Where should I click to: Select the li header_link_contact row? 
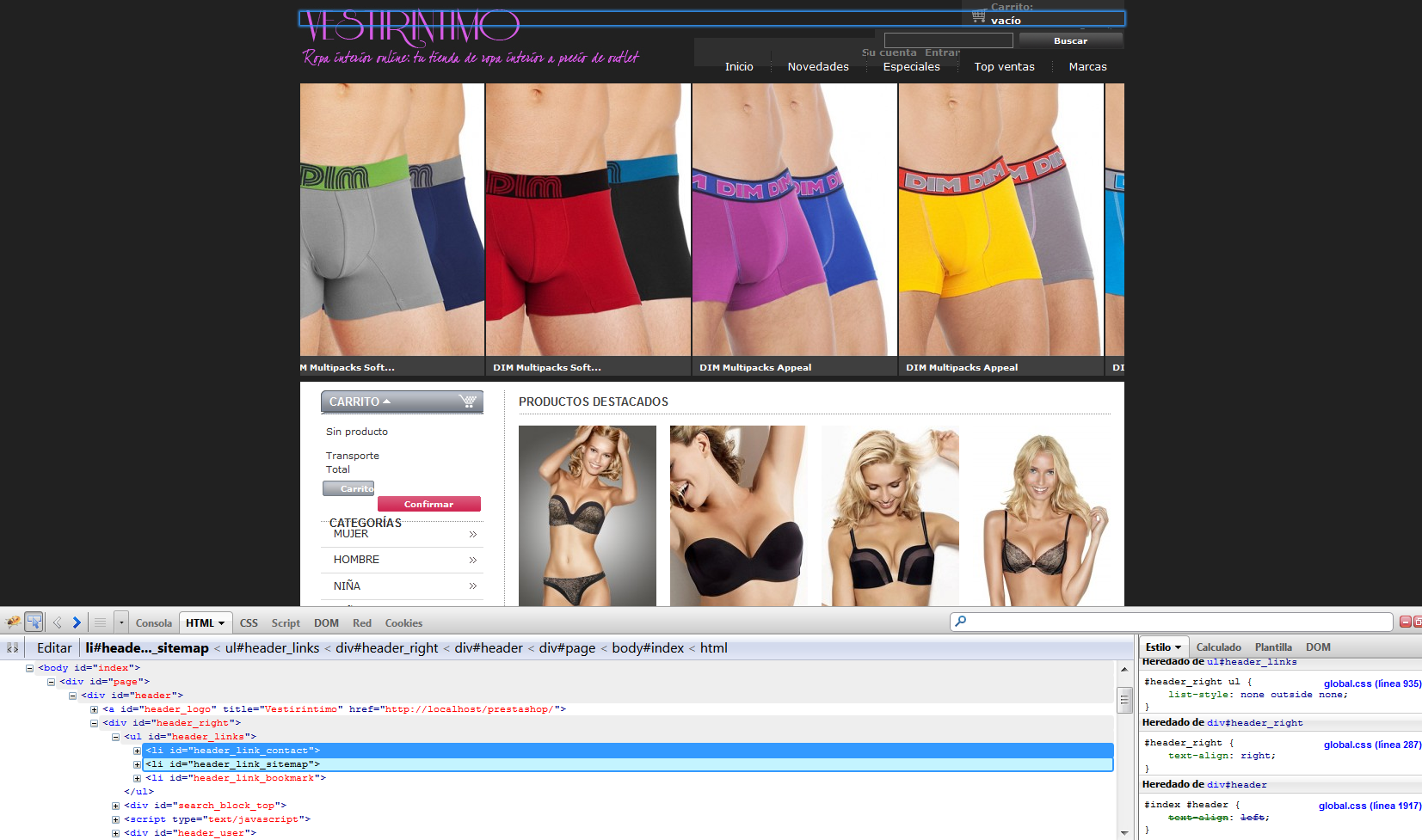click(628, 751)
